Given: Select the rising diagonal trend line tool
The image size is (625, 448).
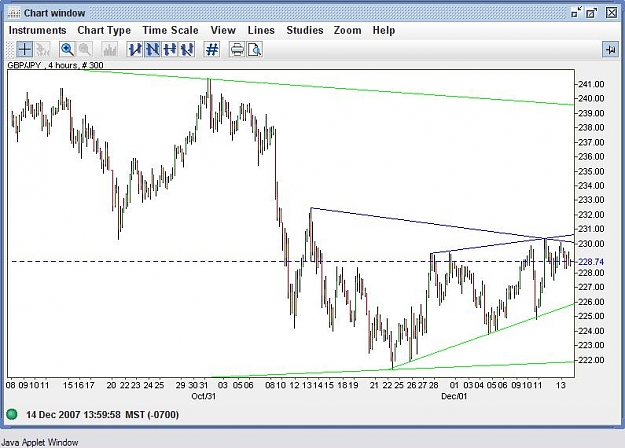Looking at the screenshot, I should click(135, 49).
